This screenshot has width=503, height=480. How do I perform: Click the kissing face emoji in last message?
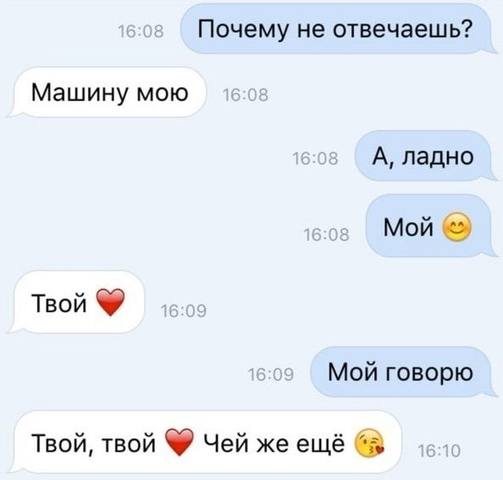[369, 443]
